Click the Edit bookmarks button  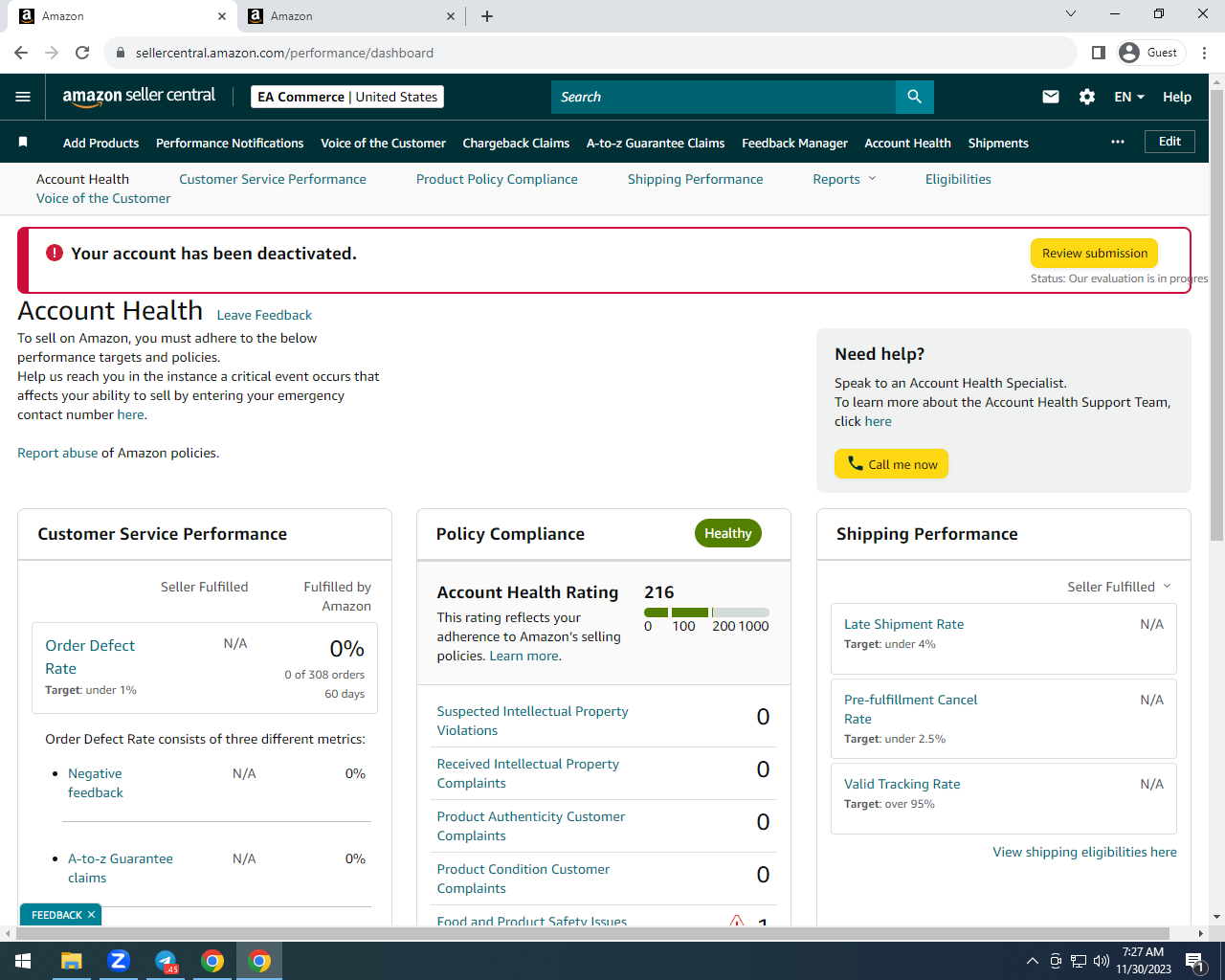pyautogui.click(x=1169, y=142)
